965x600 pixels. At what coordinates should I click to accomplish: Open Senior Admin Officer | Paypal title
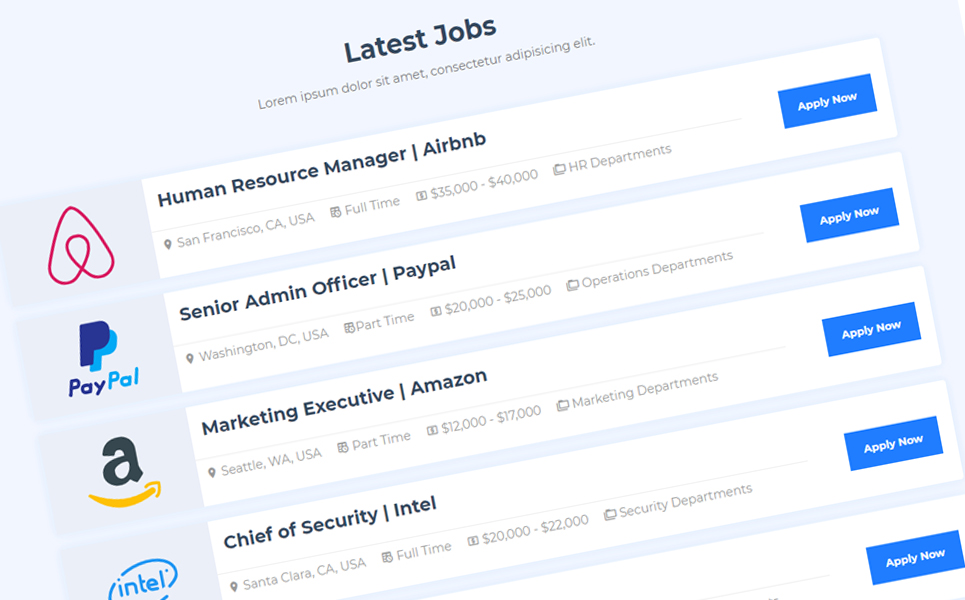318,288
